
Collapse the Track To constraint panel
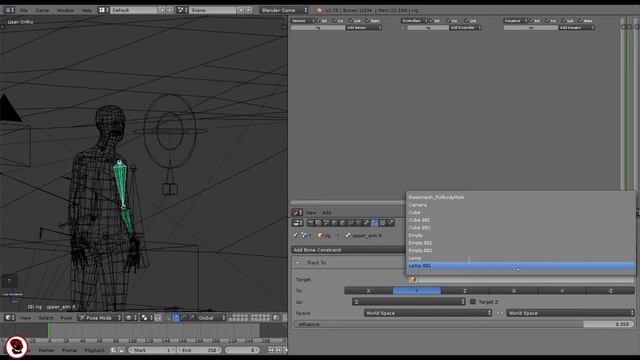[298, 262]
